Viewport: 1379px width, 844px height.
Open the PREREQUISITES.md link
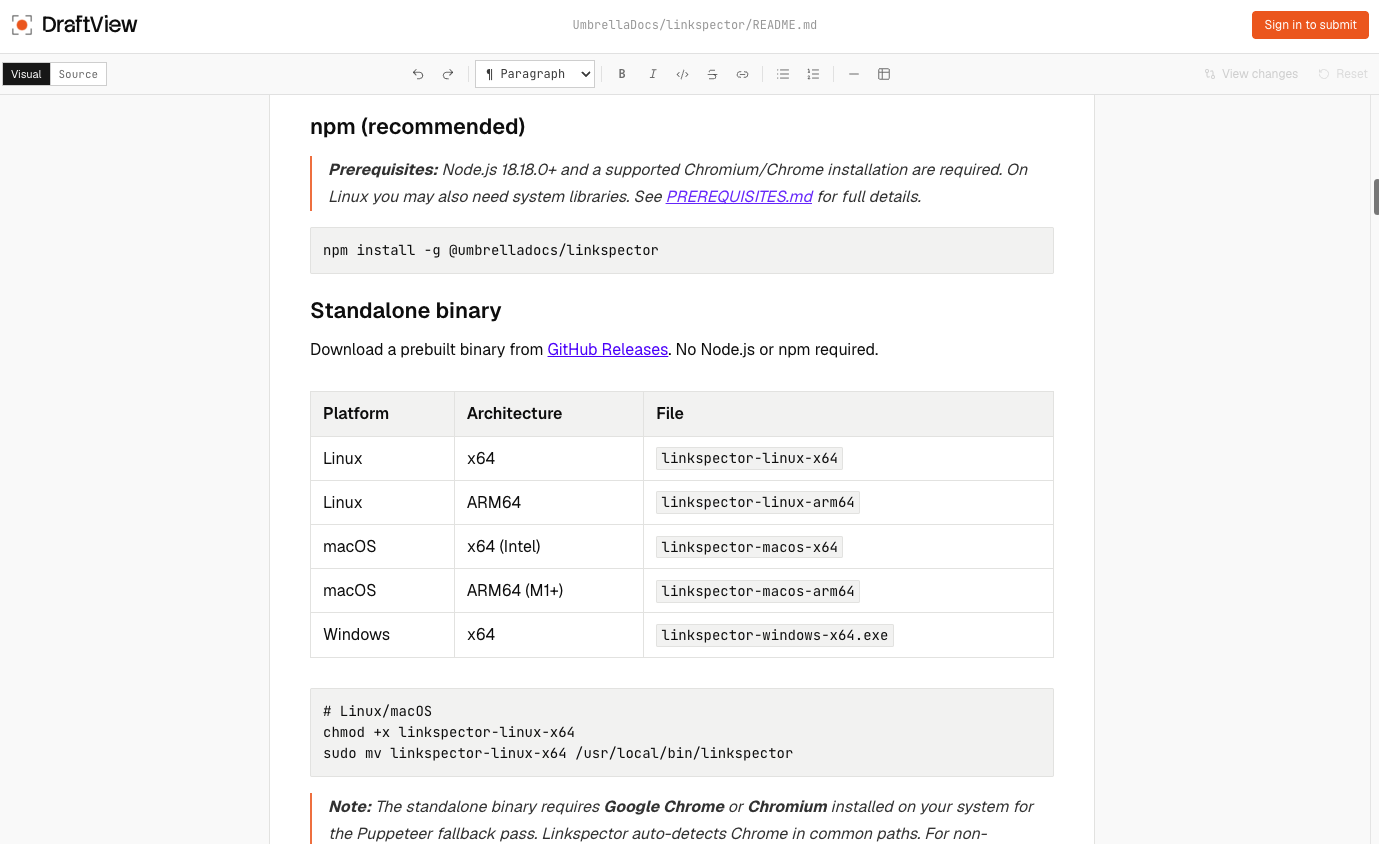click(739, 197)
